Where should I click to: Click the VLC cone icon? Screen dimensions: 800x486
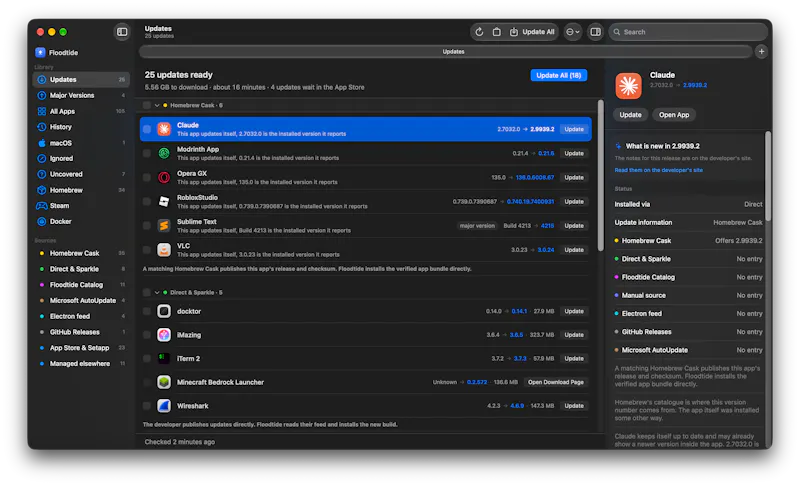164,250
